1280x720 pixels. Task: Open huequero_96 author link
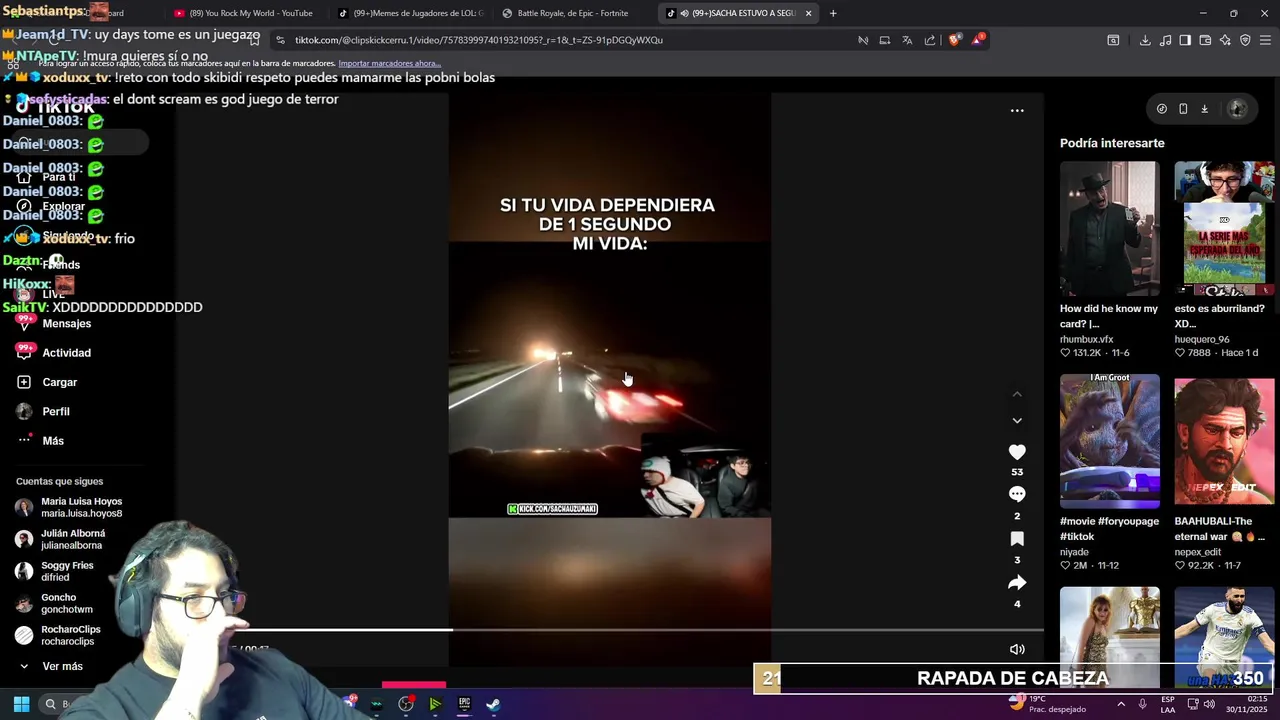(1202, 339)
